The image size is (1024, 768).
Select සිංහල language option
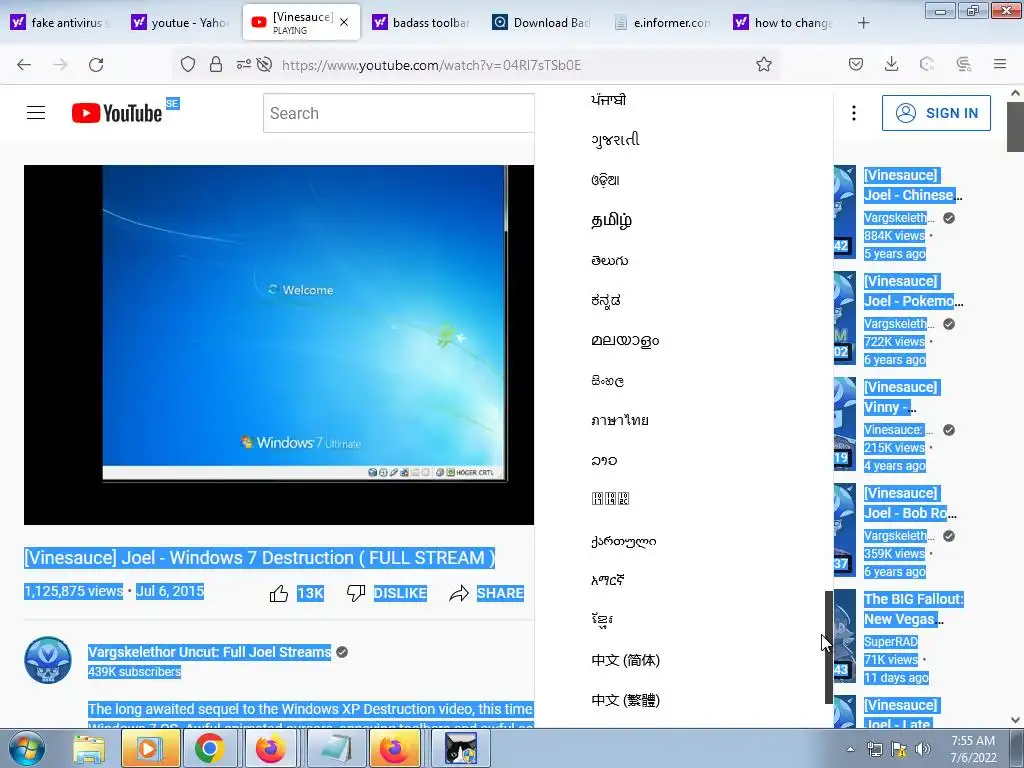(607, 381)
